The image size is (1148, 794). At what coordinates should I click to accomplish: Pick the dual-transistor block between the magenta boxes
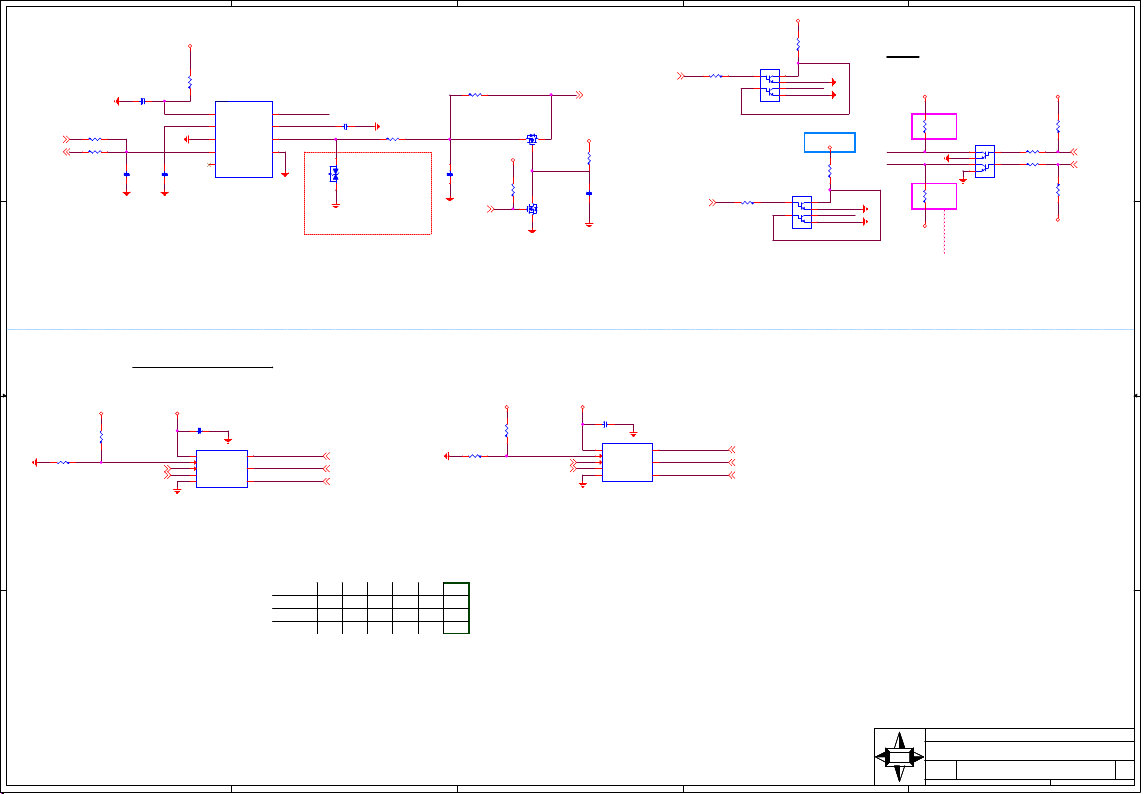tap(985, 161)
